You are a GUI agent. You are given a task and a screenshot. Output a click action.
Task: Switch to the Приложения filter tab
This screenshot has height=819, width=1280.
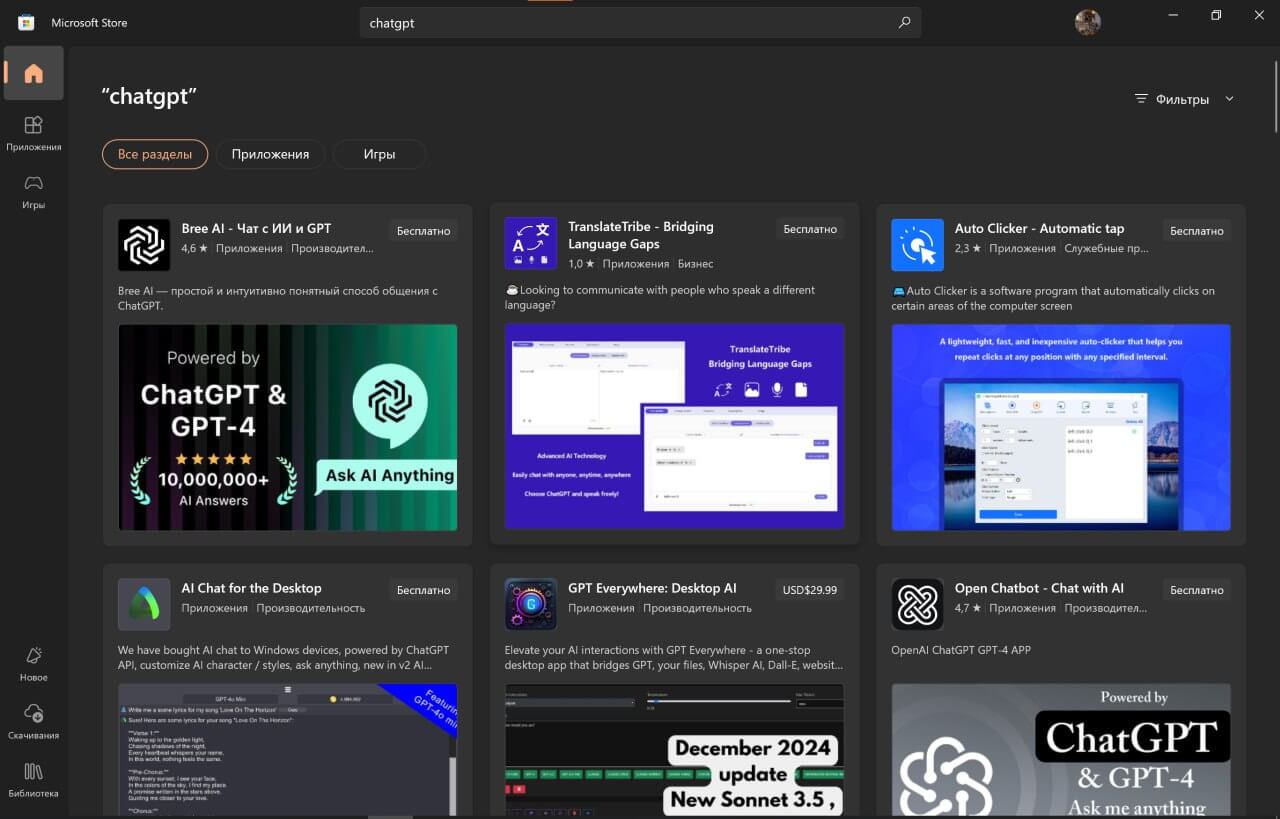pos(270,154)
